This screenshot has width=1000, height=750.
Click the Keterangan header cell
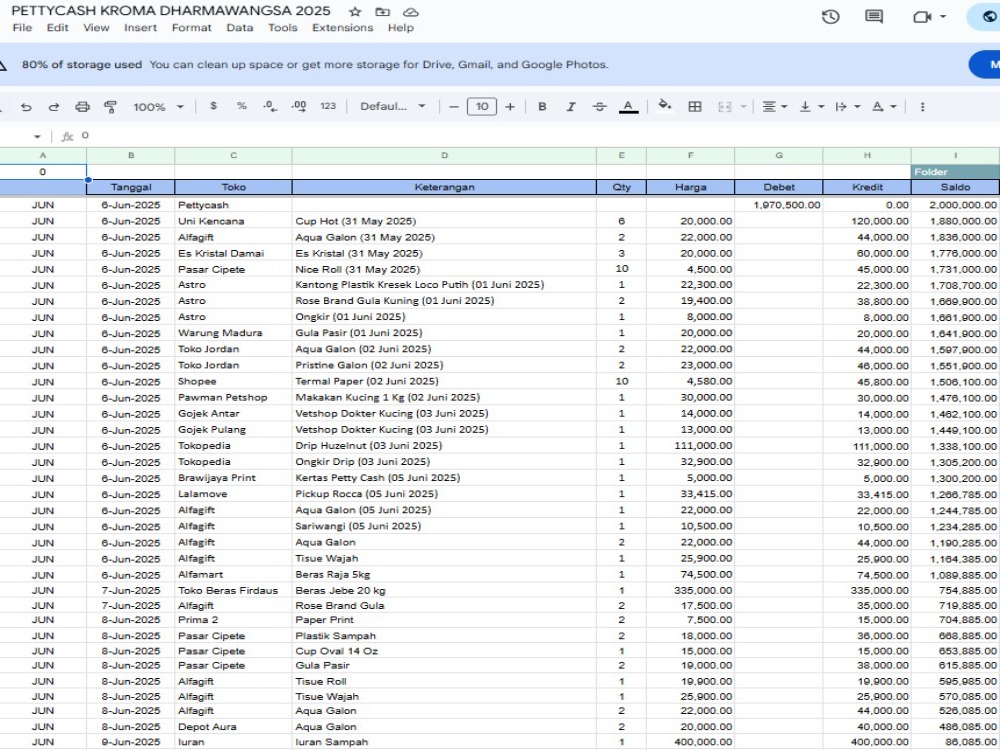pos(444,187)
